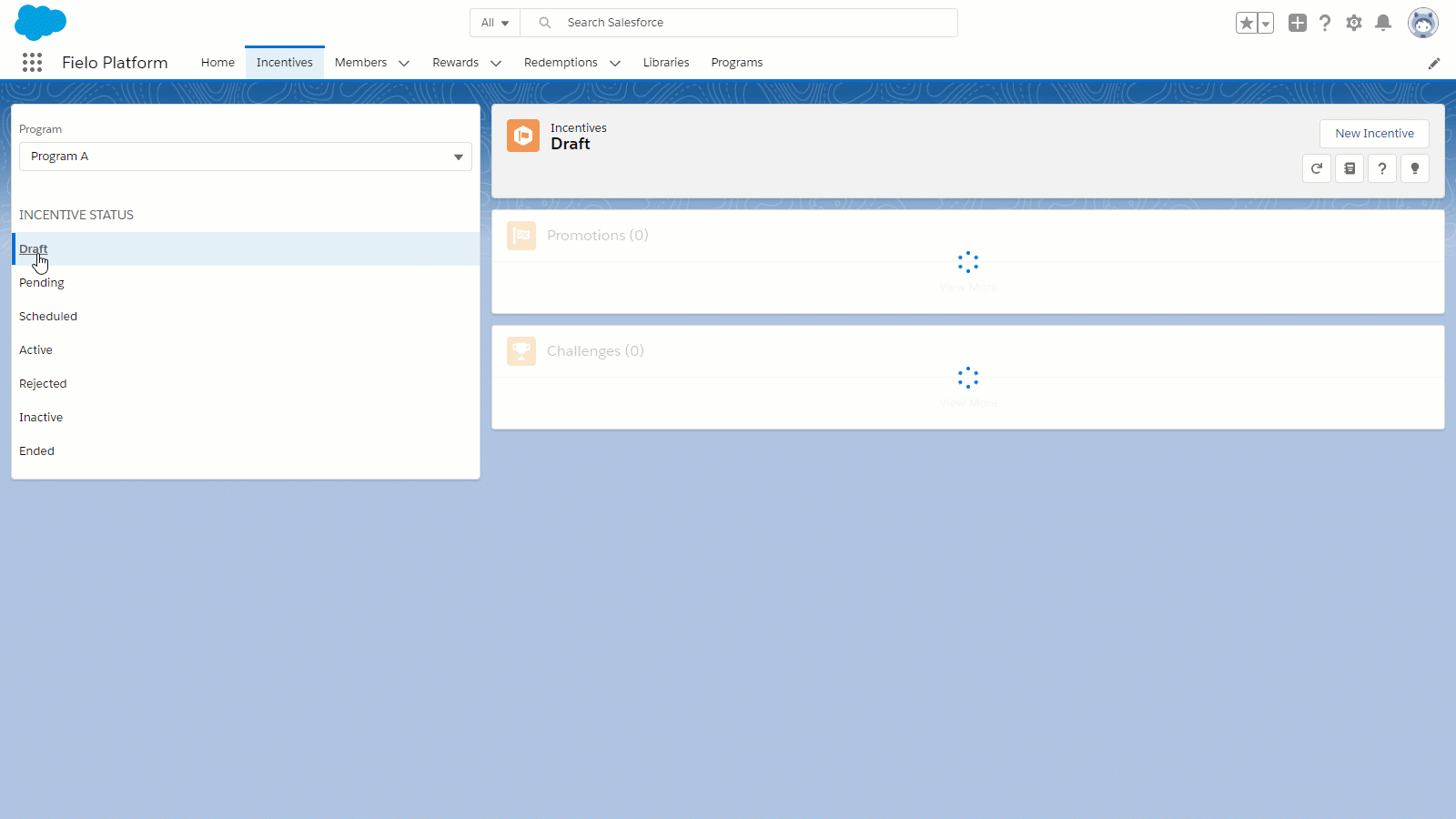This screenshot has height=819, width=1456.
Task: Select the Incentives tab
Action: [x=285, y=63]
